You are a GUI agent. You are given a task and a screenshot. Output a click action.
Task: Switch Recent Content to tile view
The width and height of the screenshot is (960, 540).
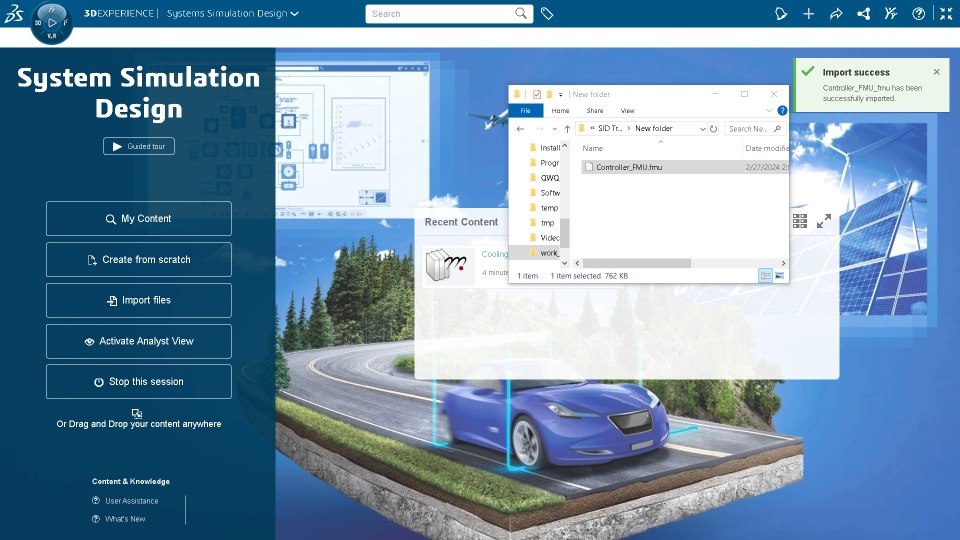tap(800, 221)
